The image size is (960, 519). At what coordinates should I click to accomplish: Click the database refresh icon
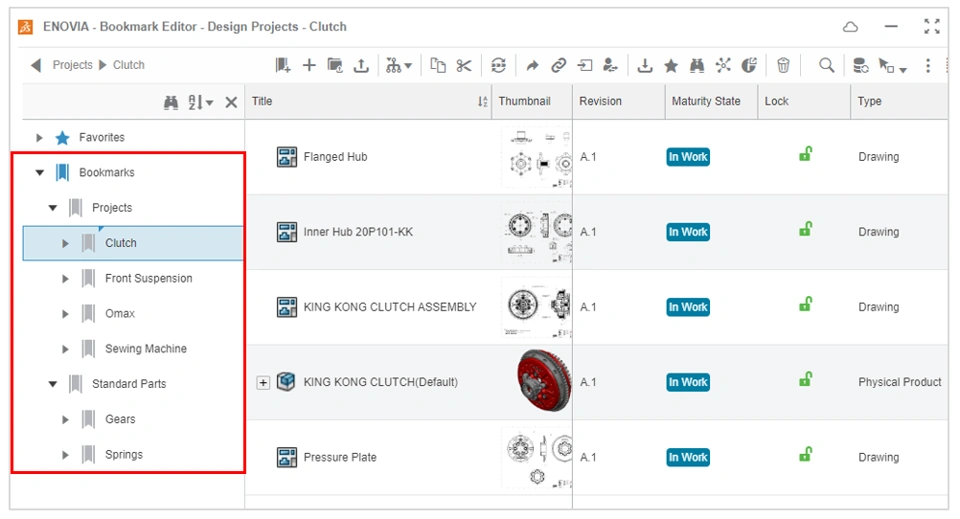861,65
